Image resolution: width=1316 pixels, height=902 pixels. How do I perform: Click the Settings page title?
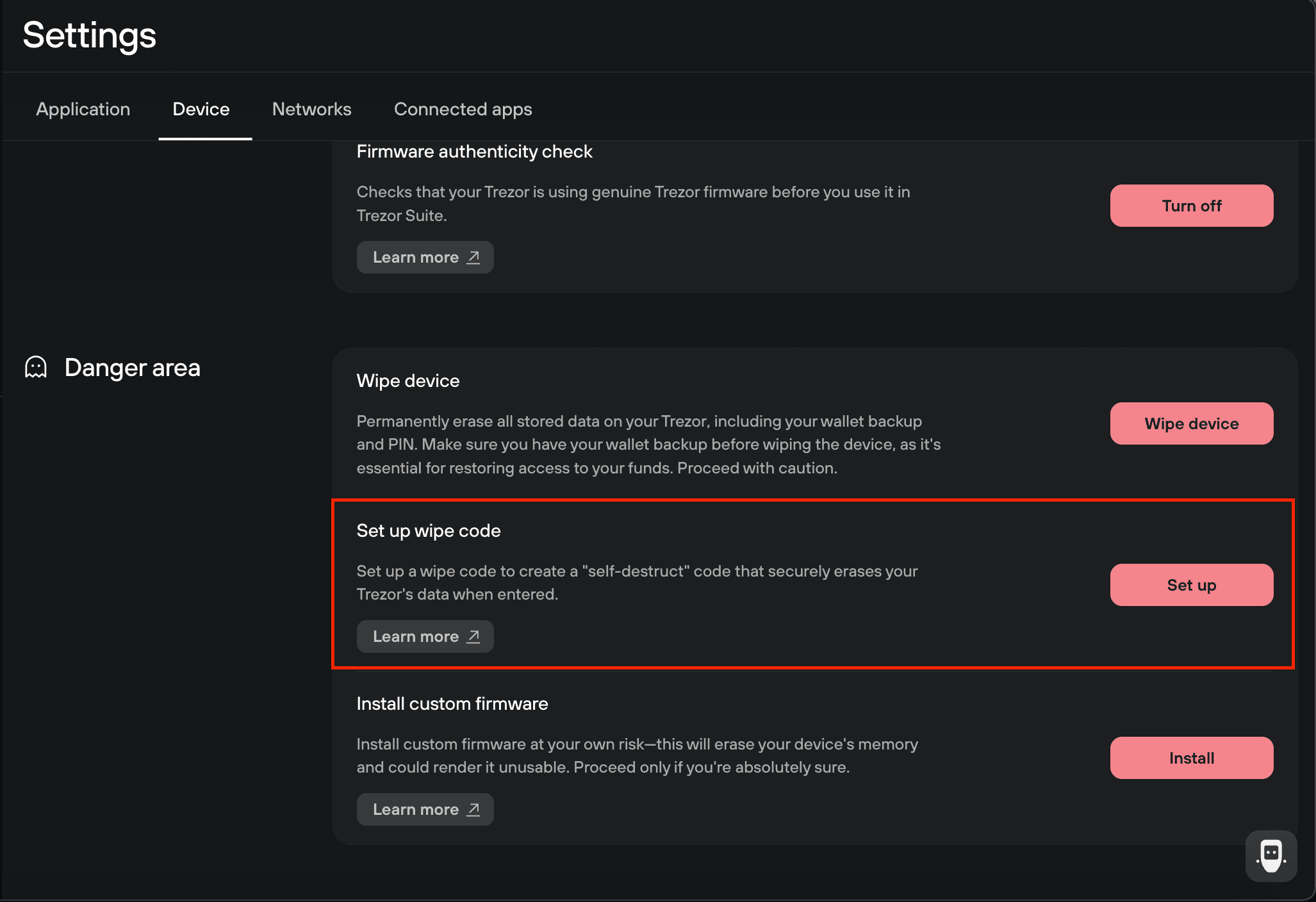coord(90,35)
